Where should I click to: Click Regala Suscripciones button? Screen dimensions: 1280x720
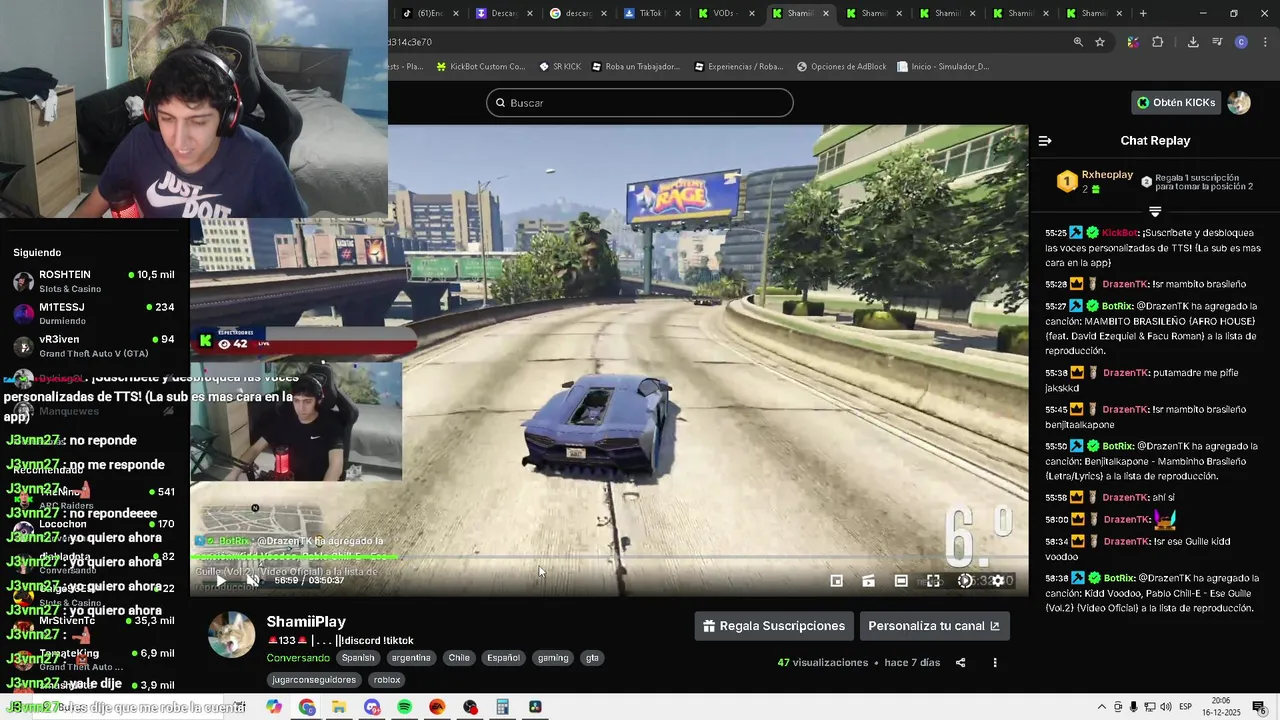[774, 626]
